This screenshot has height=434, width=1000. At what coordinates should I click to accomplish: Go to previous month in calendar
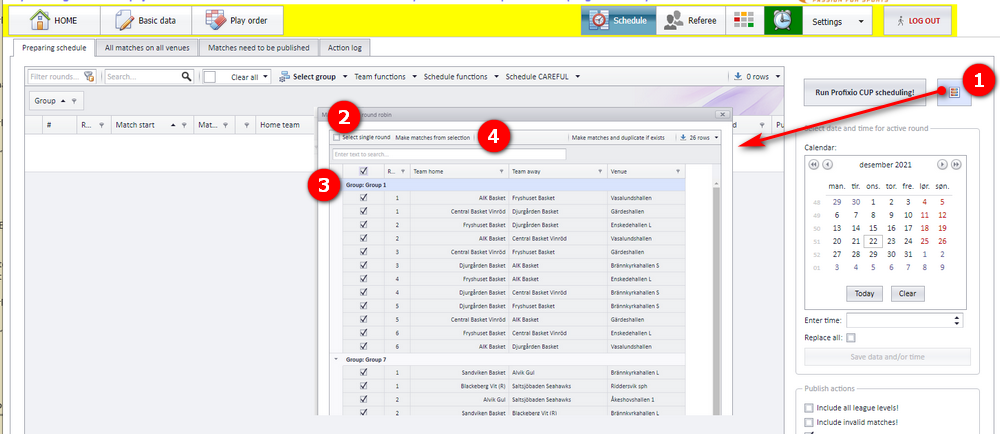tap(828, 164)
